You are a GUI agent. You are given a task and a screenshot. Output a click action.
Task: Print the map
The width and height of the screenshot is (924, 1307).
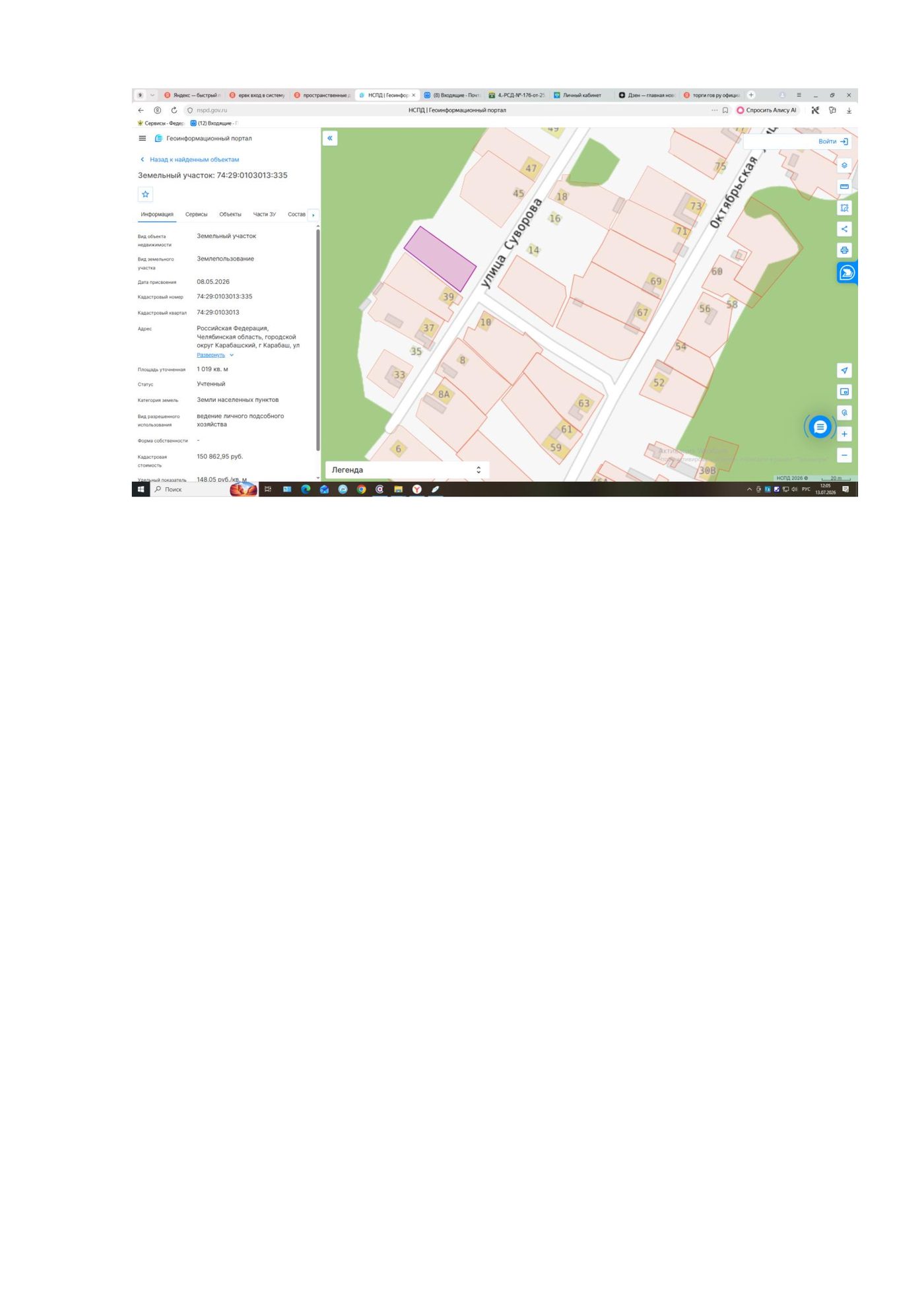[x=843, y=250]
